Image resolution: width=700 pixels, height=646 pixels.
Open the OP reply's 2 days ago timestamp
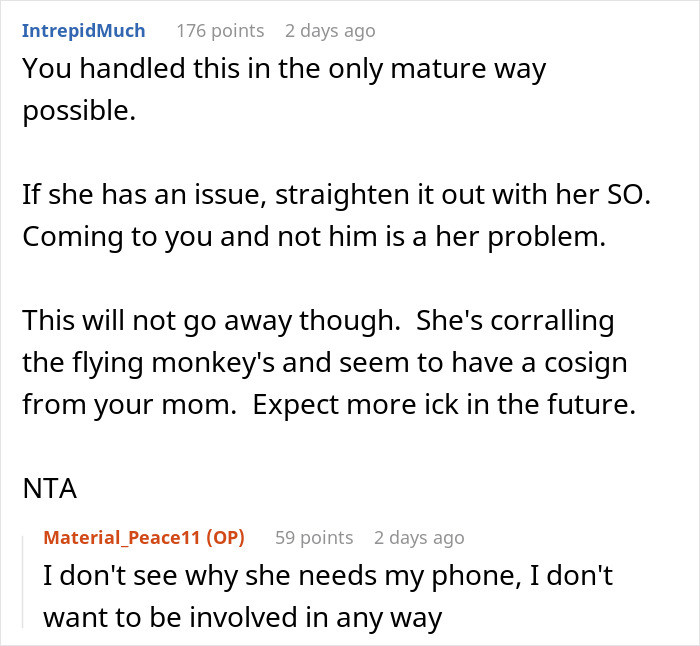(419, 537)
